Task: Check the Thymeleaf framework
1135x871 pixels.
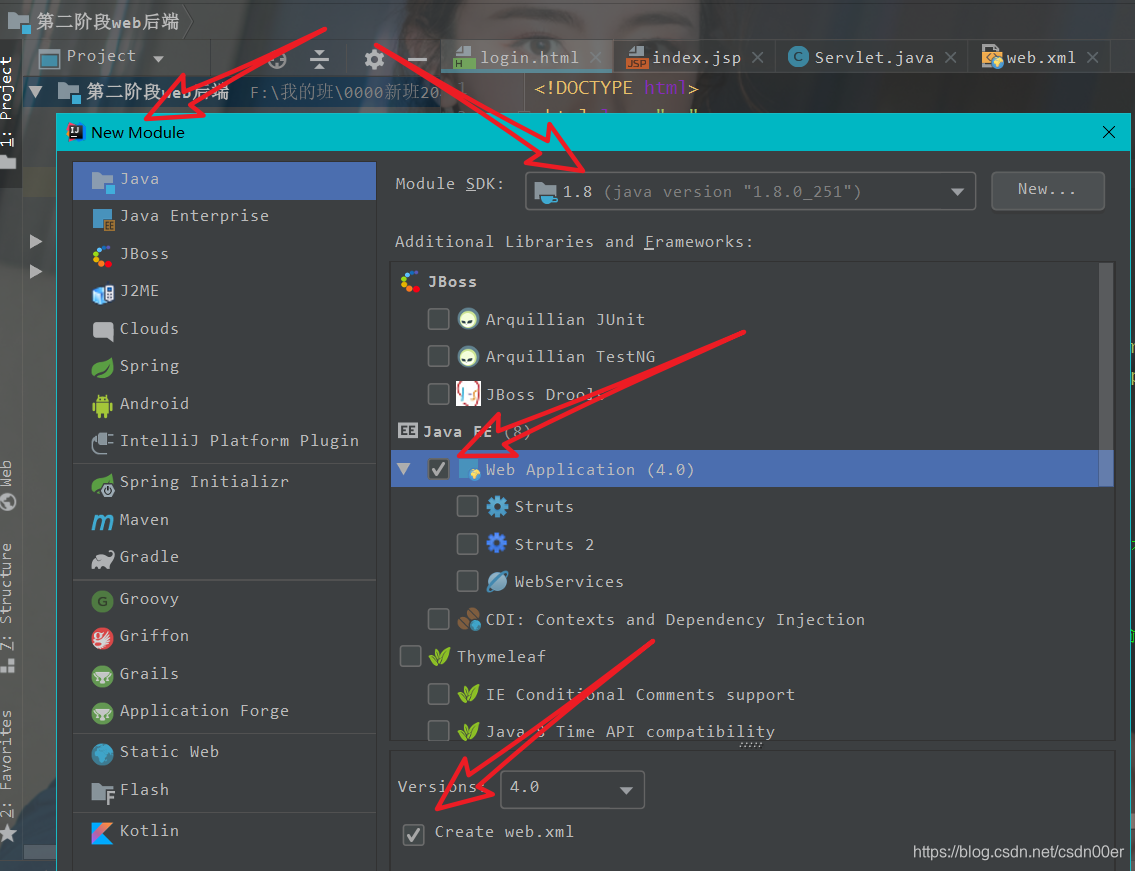Action: (410, 656)
